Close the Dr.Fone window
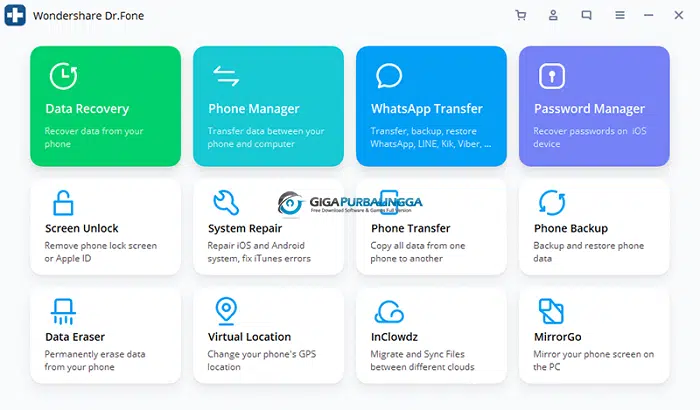700x410 pixels. (x=679, y=15)
